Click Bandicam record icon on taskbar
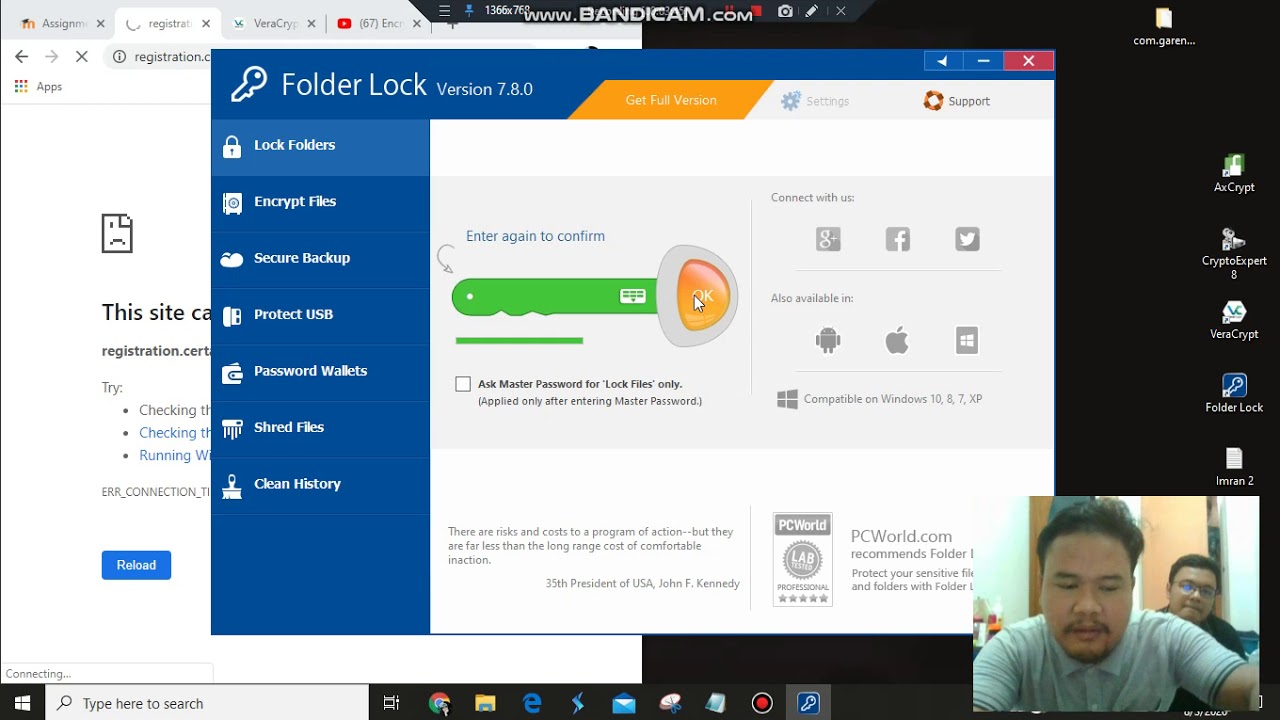 [762, 703]
